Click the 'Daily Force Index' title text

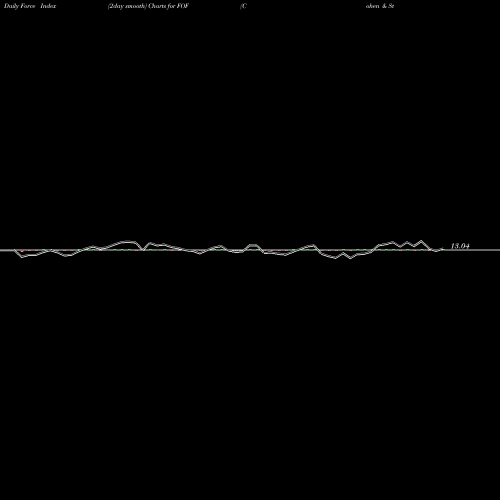pyautogui.click(x=30, y=6)
